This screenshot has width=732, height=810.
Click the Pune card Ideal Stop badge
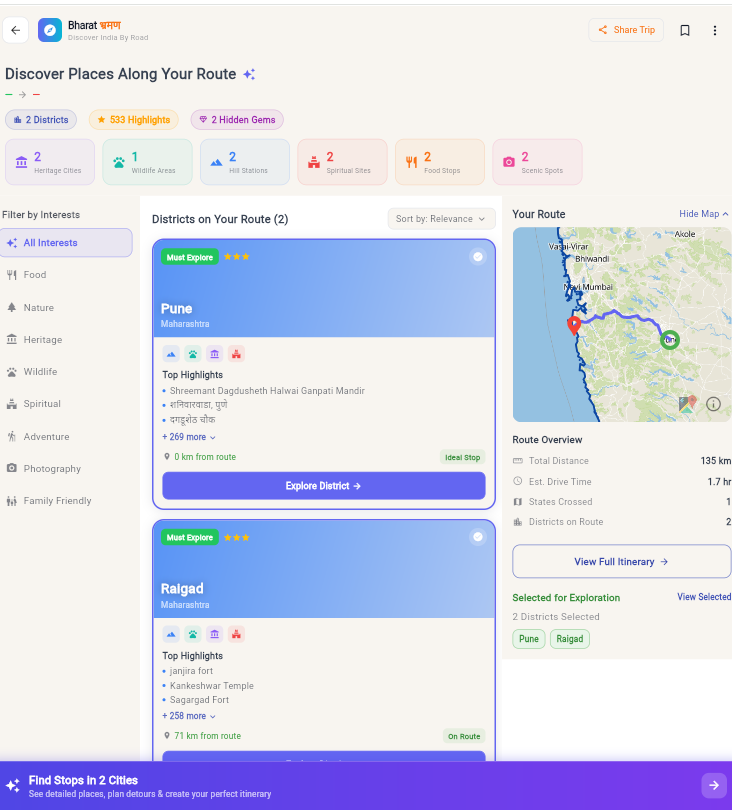pyautogui.click(x=462, y=458)
